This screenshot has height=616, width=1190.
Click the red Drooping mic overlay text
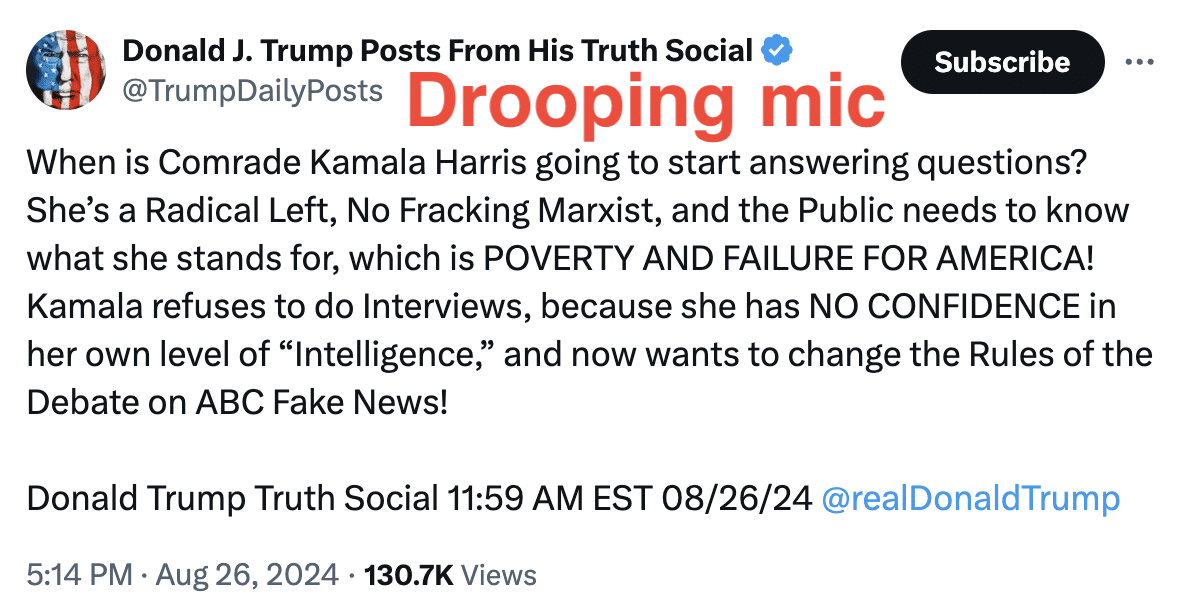click(x=645, y=100)
